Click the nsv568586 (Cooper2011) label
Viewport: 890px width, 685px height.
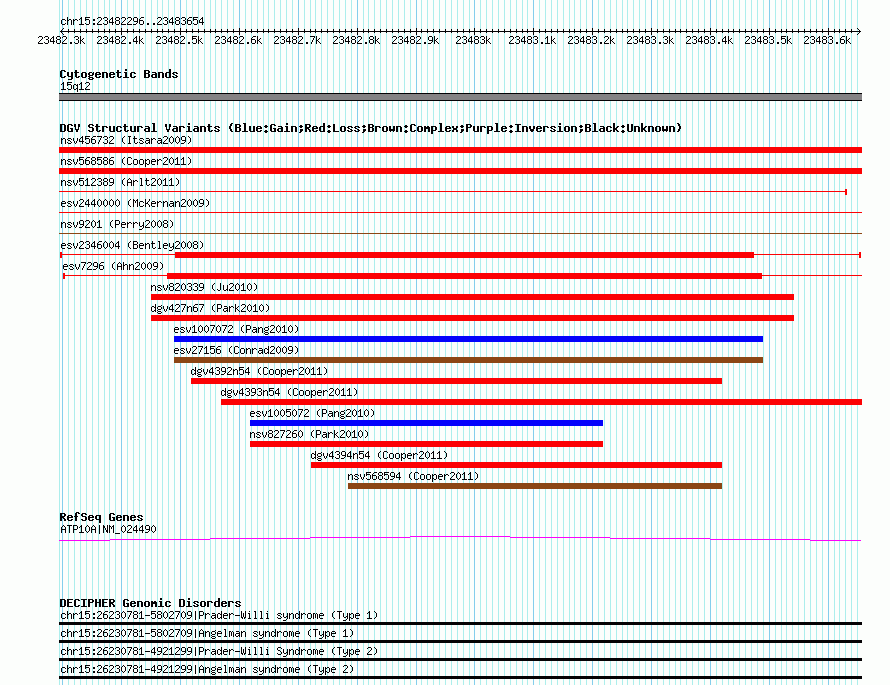[126, 161]
